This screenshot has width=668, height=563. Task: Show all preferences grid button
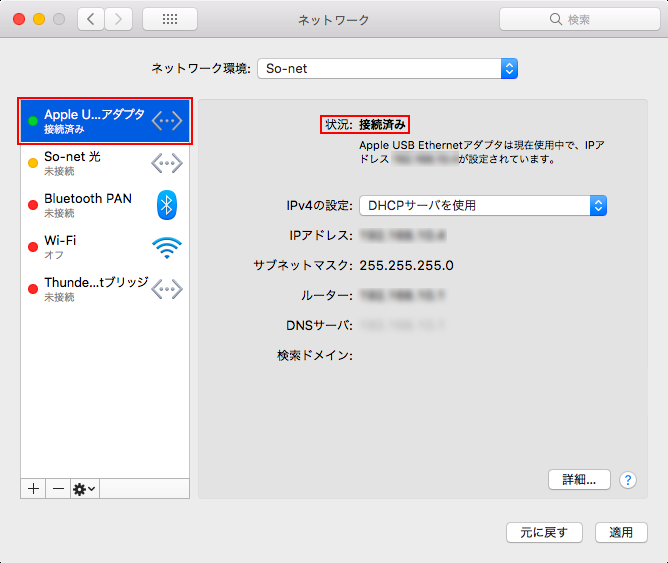coord(169,19)
